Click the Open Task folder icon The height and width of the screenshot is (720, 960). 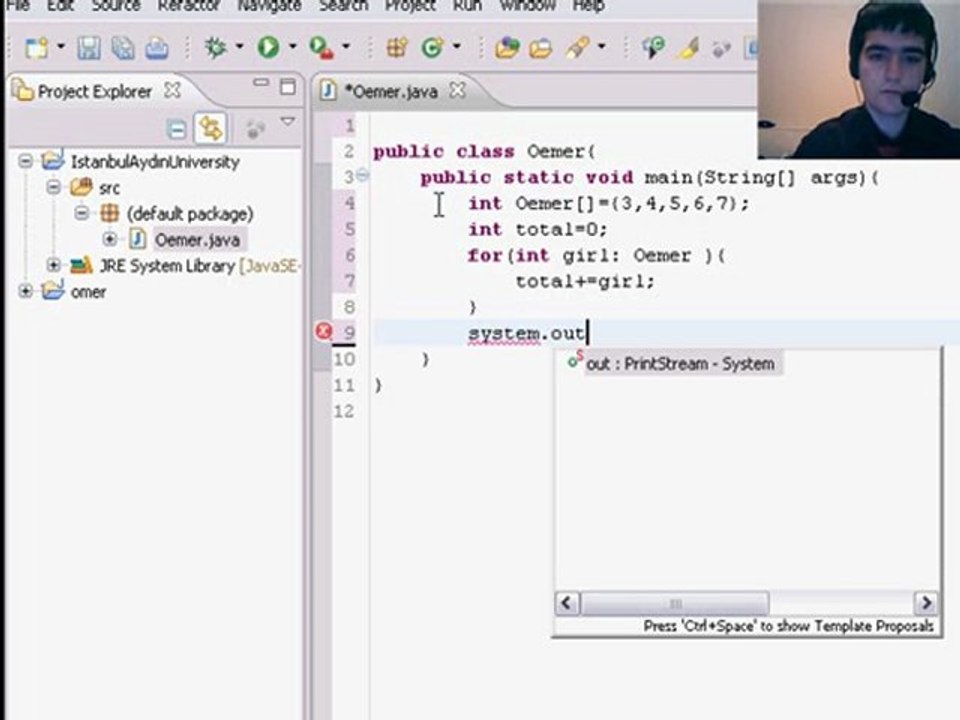(541, 47)
